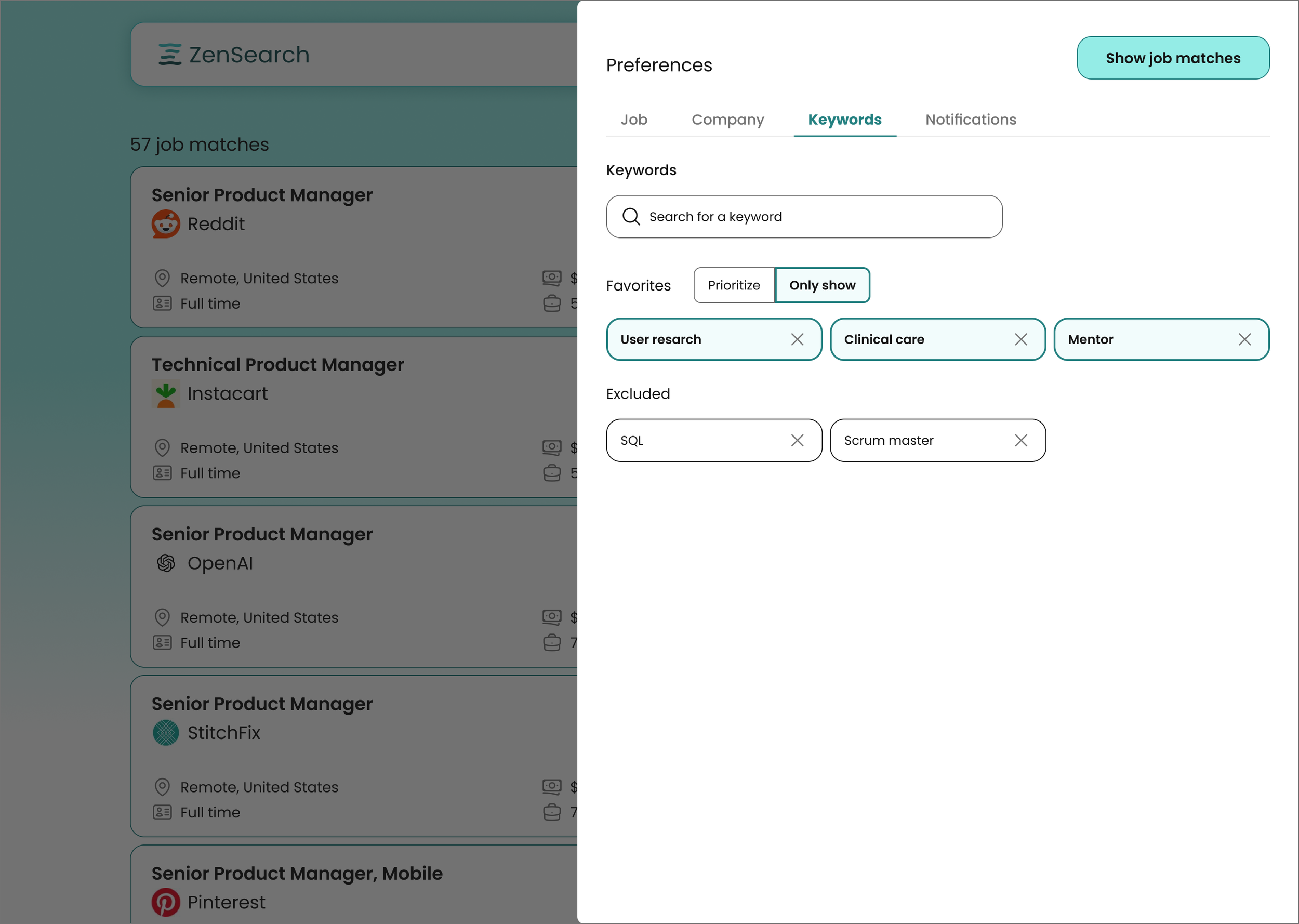Remove the User resarch keyword chip
This screenshot has height=924, width=1299.
797,340
